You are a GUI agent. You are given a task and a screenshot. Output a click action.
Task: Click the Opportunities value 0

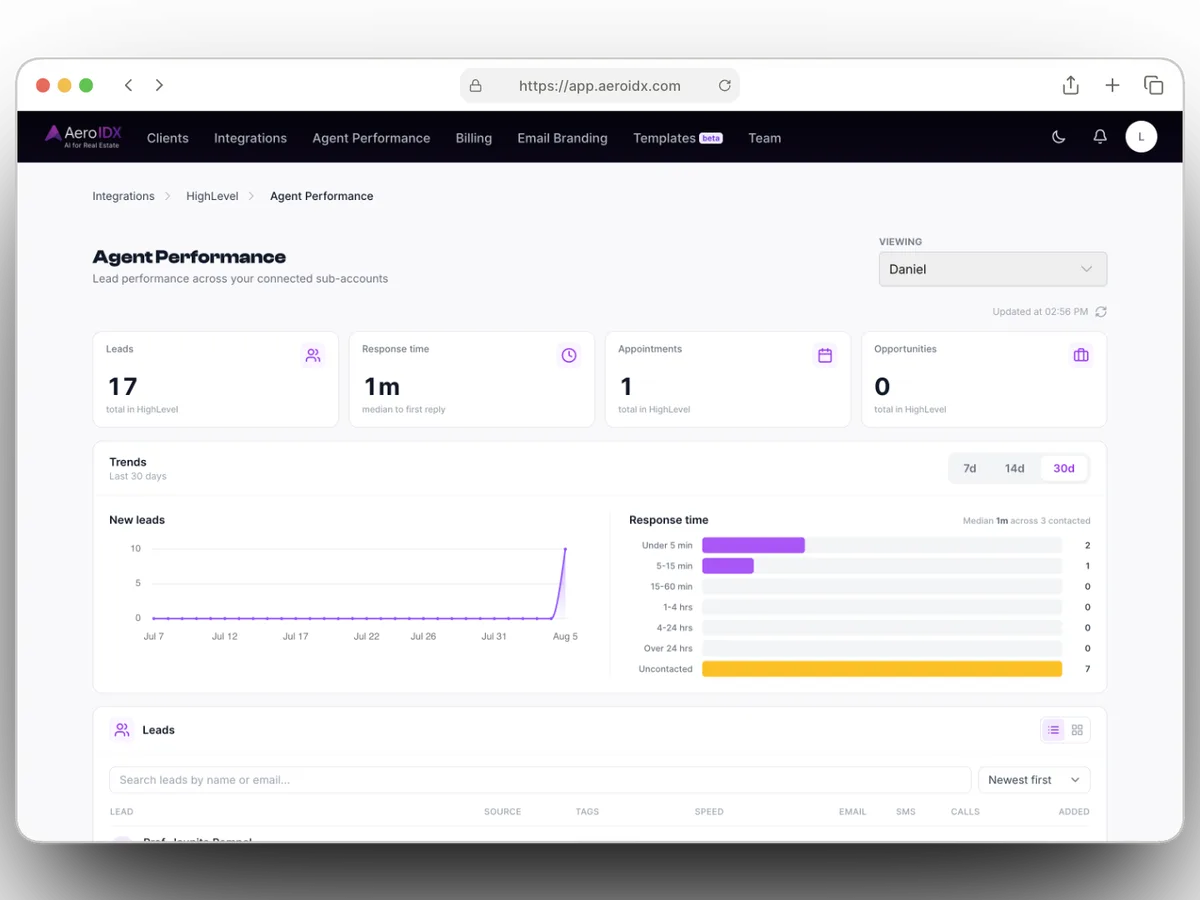[x=882, y=386]
